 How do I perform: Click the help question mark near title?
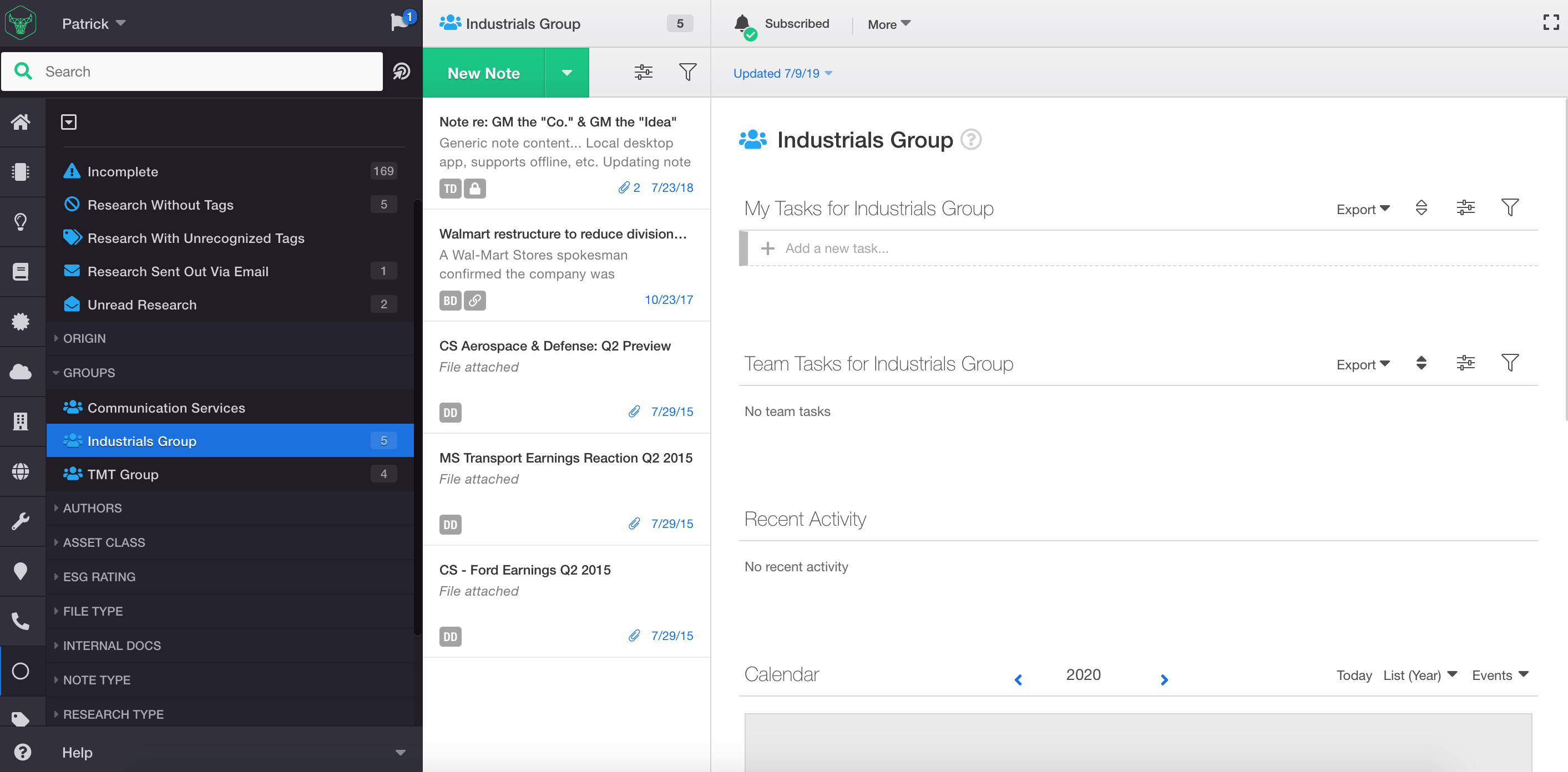pos(970,140)
